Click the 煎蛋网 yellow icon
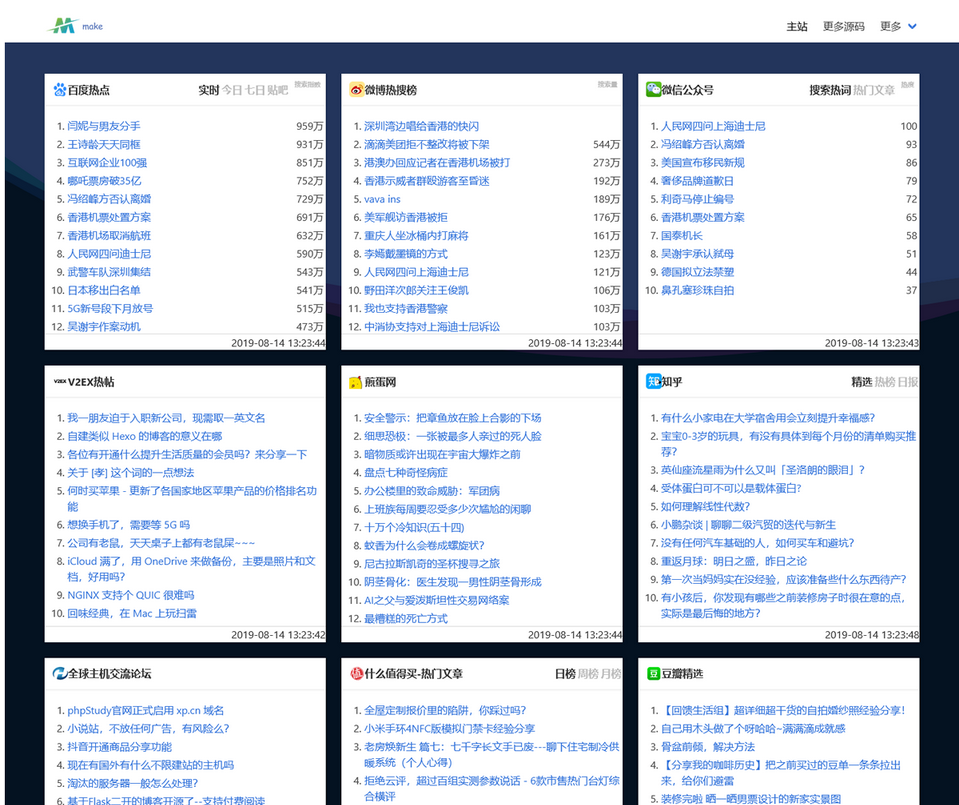 point(355,382)
